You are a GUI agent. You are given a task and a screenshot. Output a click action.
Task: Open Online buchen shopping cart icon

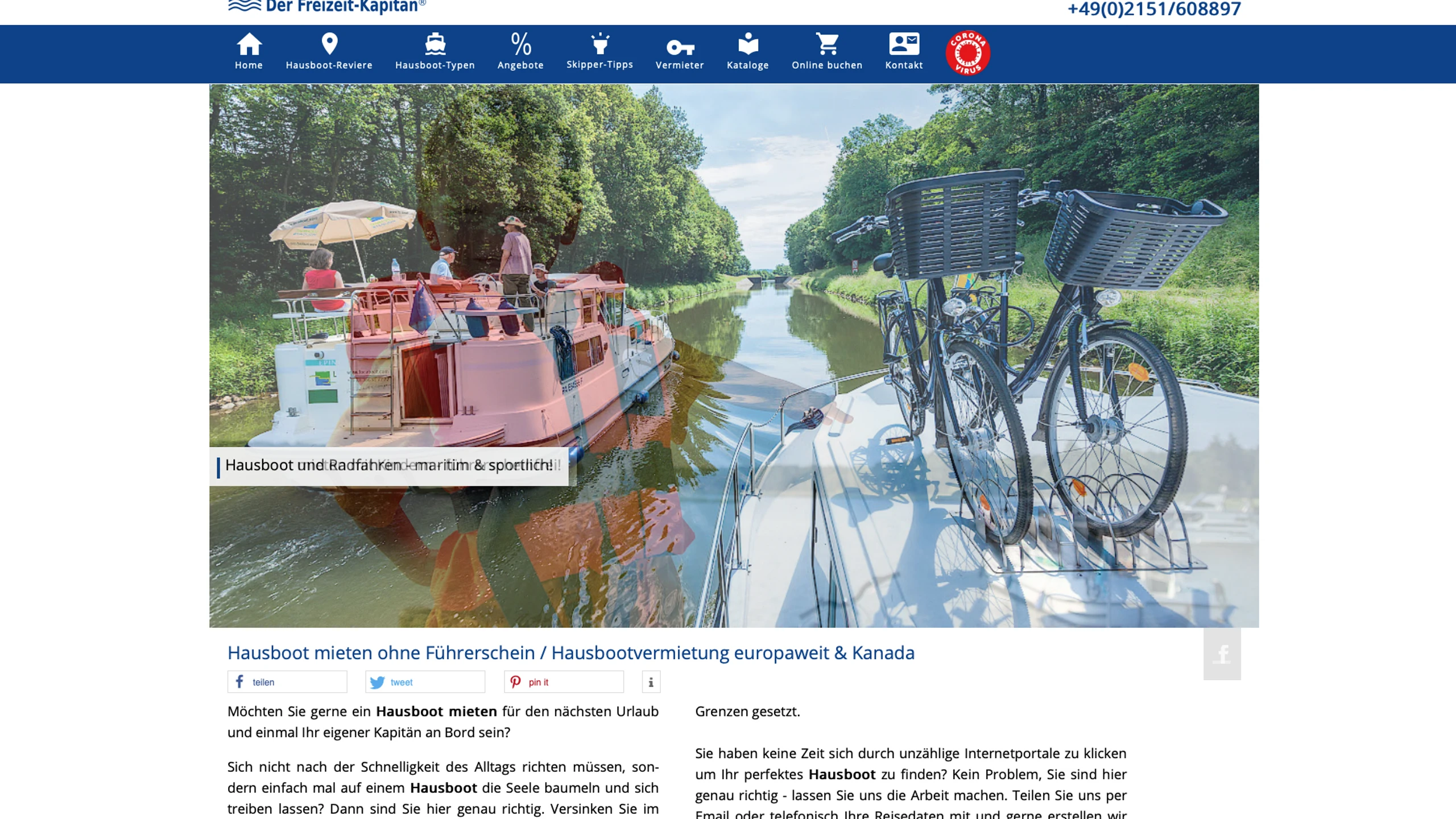pyautogui.click(x=827, y=44)
